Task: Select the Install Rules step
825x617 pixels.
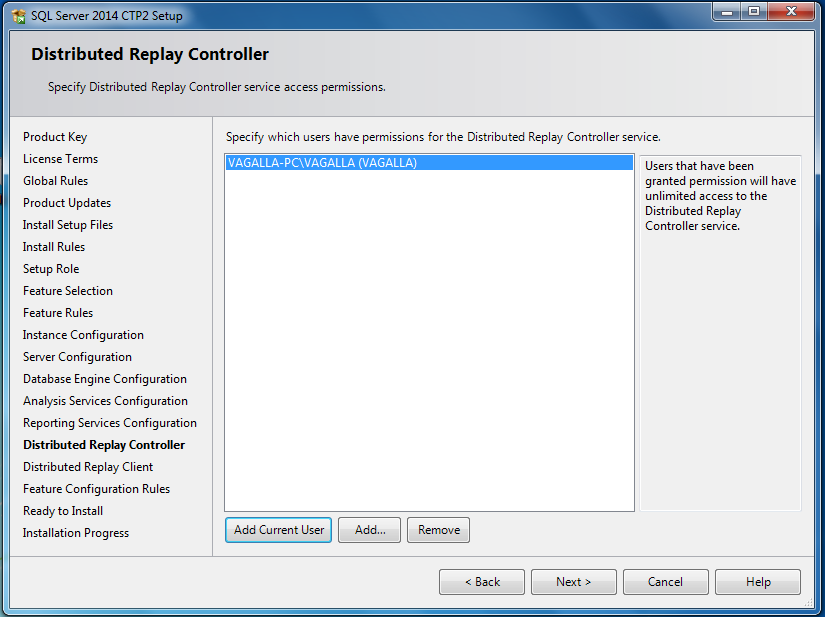Action: click(54, 247)
